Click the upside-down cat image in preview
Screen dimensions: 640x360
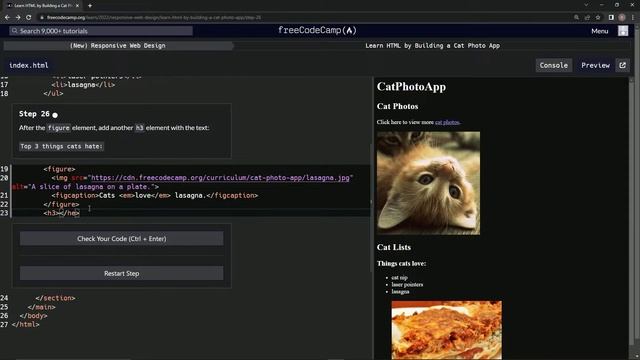(428, 183)
